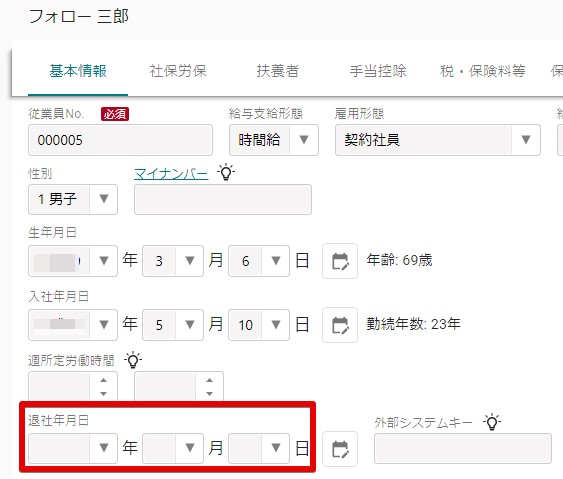Click the lightbulb hint beside 外部システムキー
563x479 pixels.
[492, 422]
